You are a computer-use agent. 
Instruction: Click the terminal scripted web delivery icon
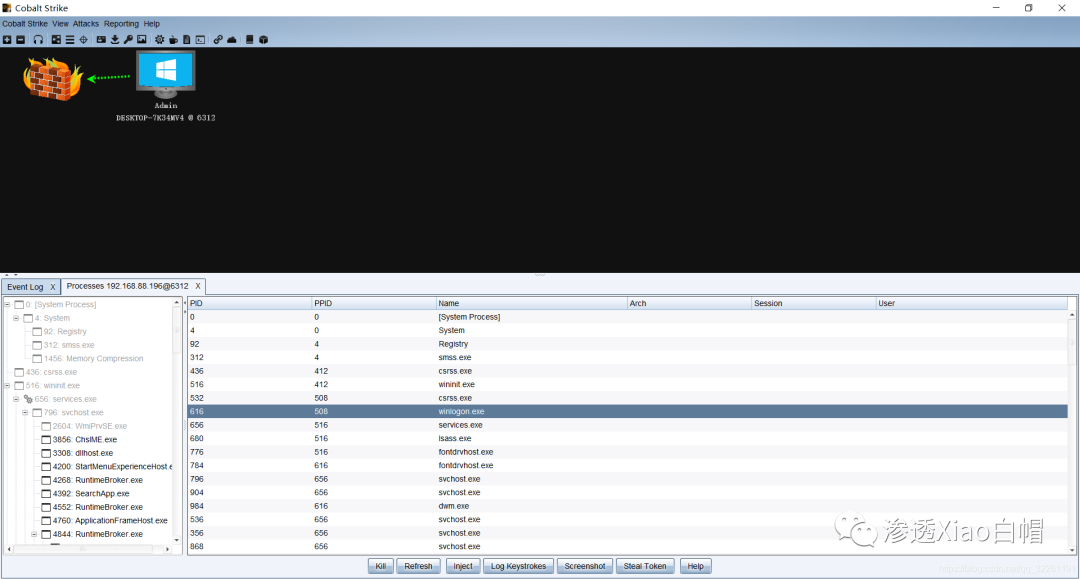[x=200, y=40]
